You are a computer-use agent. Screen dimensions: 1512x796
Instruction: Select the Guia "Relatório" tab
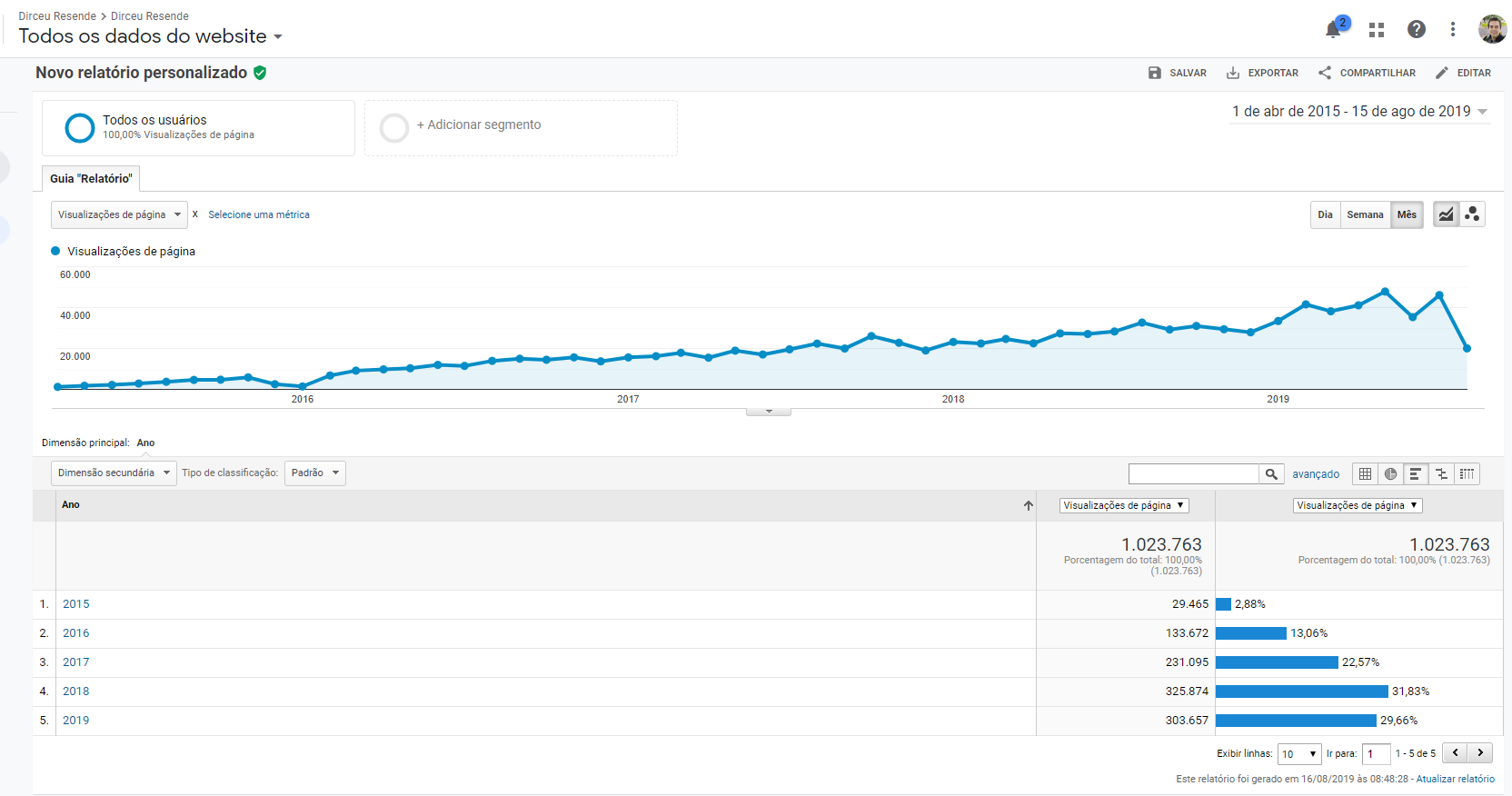point(91,179)
